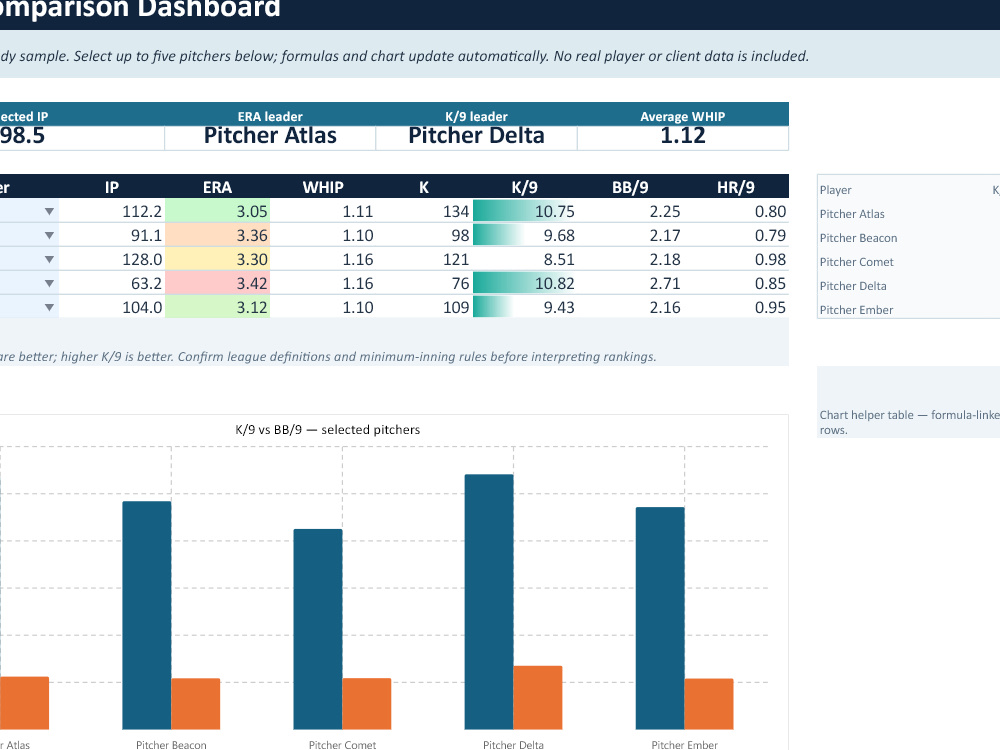This screenshot has width=1000, height=750.
Task: Click the K/9 cell showing 10.75
Action: pyautogui.click(x=525, y=211)
